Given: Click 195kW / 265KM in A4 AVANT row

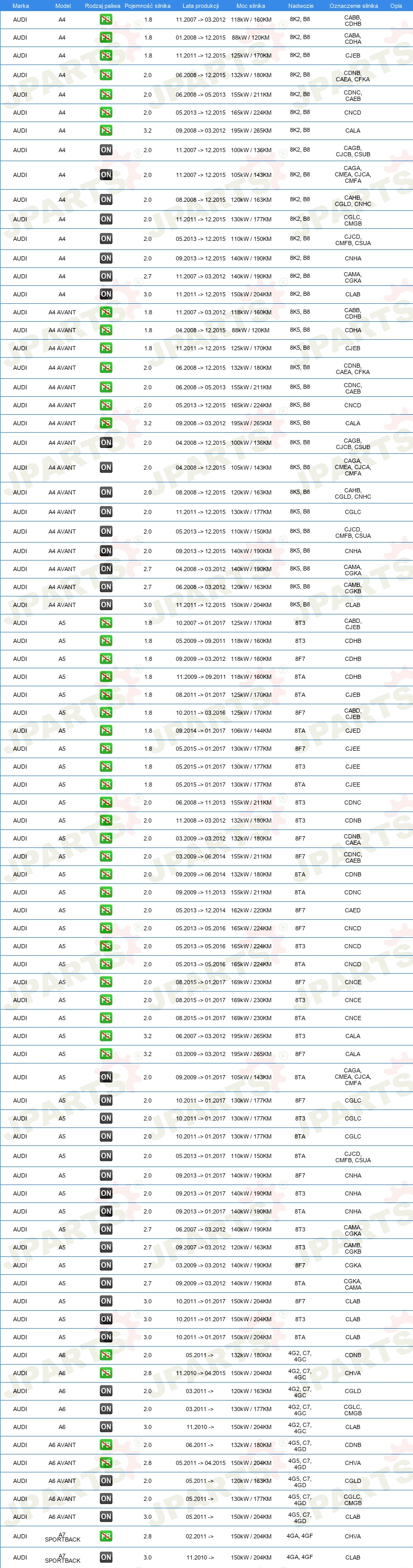Looking at the screenshot, I should (x=251, y=424).
